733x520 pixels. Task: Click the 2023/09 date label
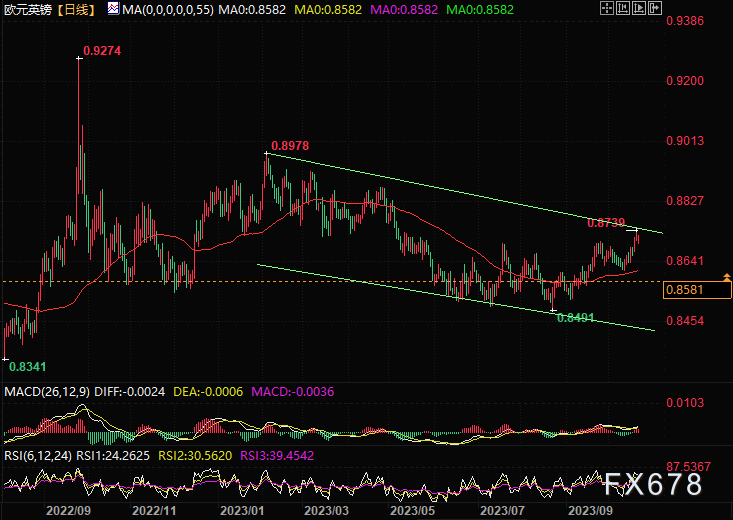[x=590, y=511]
